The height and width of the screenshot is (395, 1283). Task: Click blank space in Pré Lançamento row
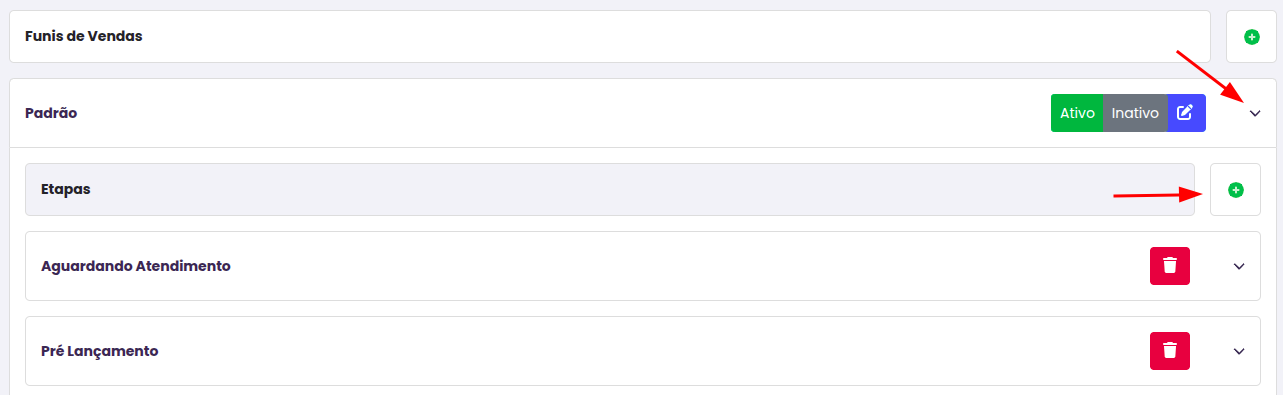pos(650,351)
